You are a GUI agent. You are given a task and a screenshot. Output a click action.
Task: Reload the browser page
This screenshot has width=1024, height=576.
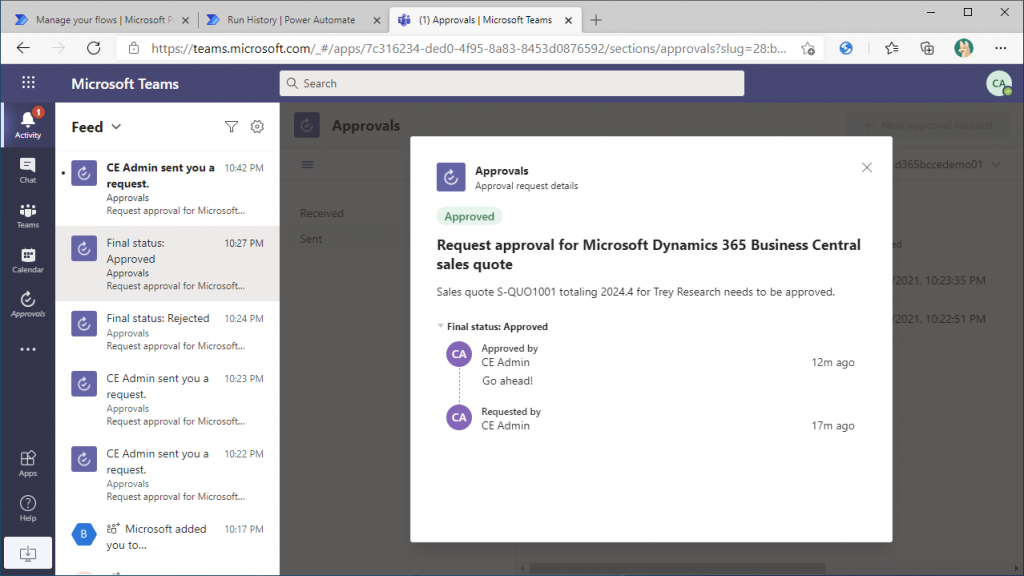pyautogui.click(x=94, y=48)
